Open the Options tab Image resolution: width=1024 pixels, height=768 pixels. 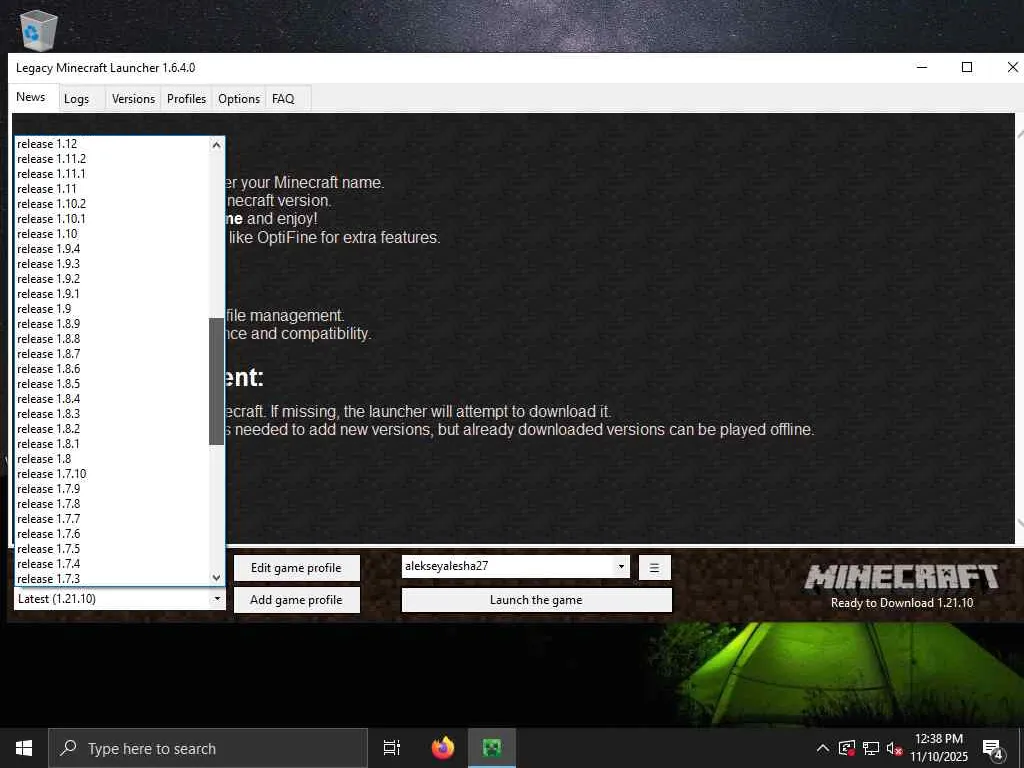point(239,99)
